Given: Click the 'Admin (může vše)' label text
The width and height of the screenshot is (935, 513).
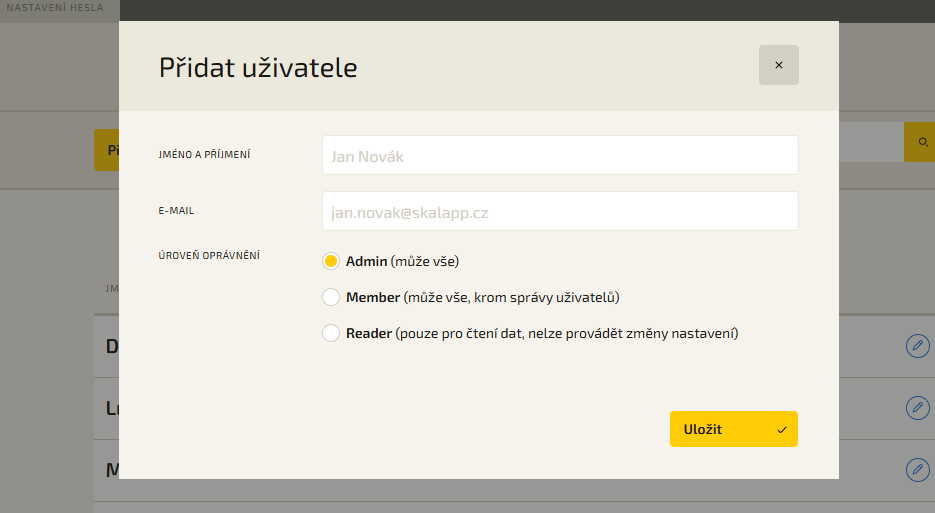Looking at the screenshot, I should (402, 261).
